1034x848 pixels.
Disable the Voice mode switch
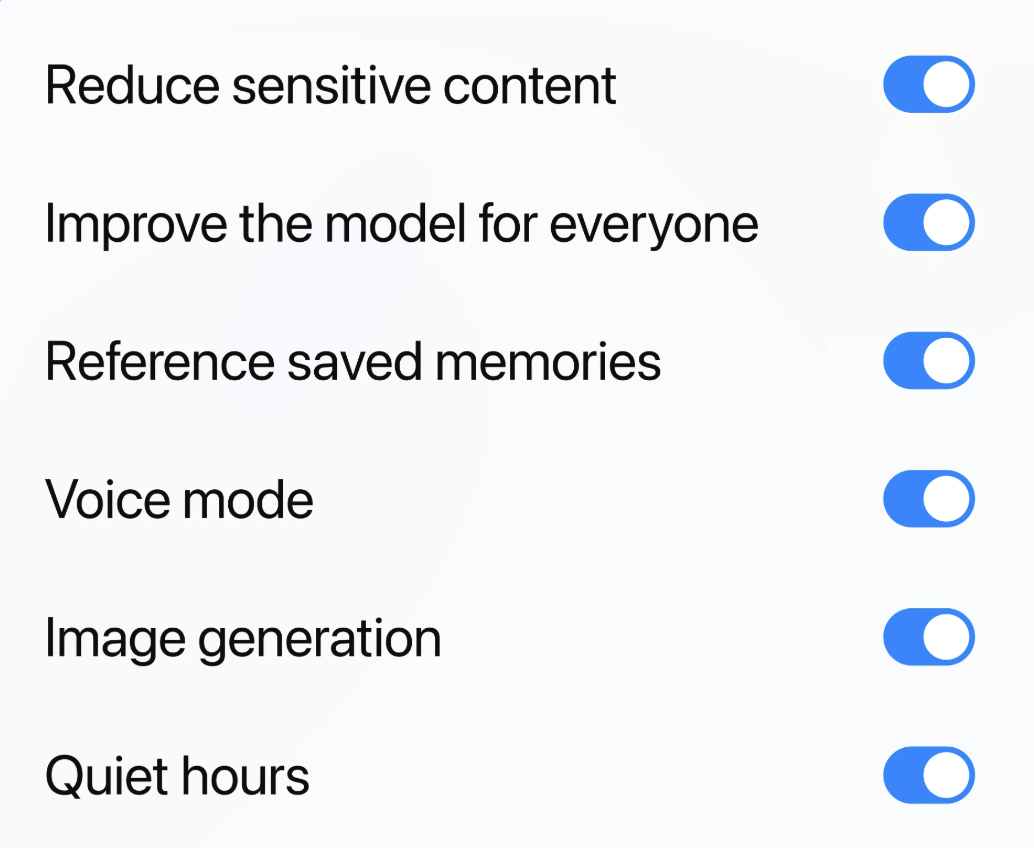pyautogui.click(x=928, y=499)
